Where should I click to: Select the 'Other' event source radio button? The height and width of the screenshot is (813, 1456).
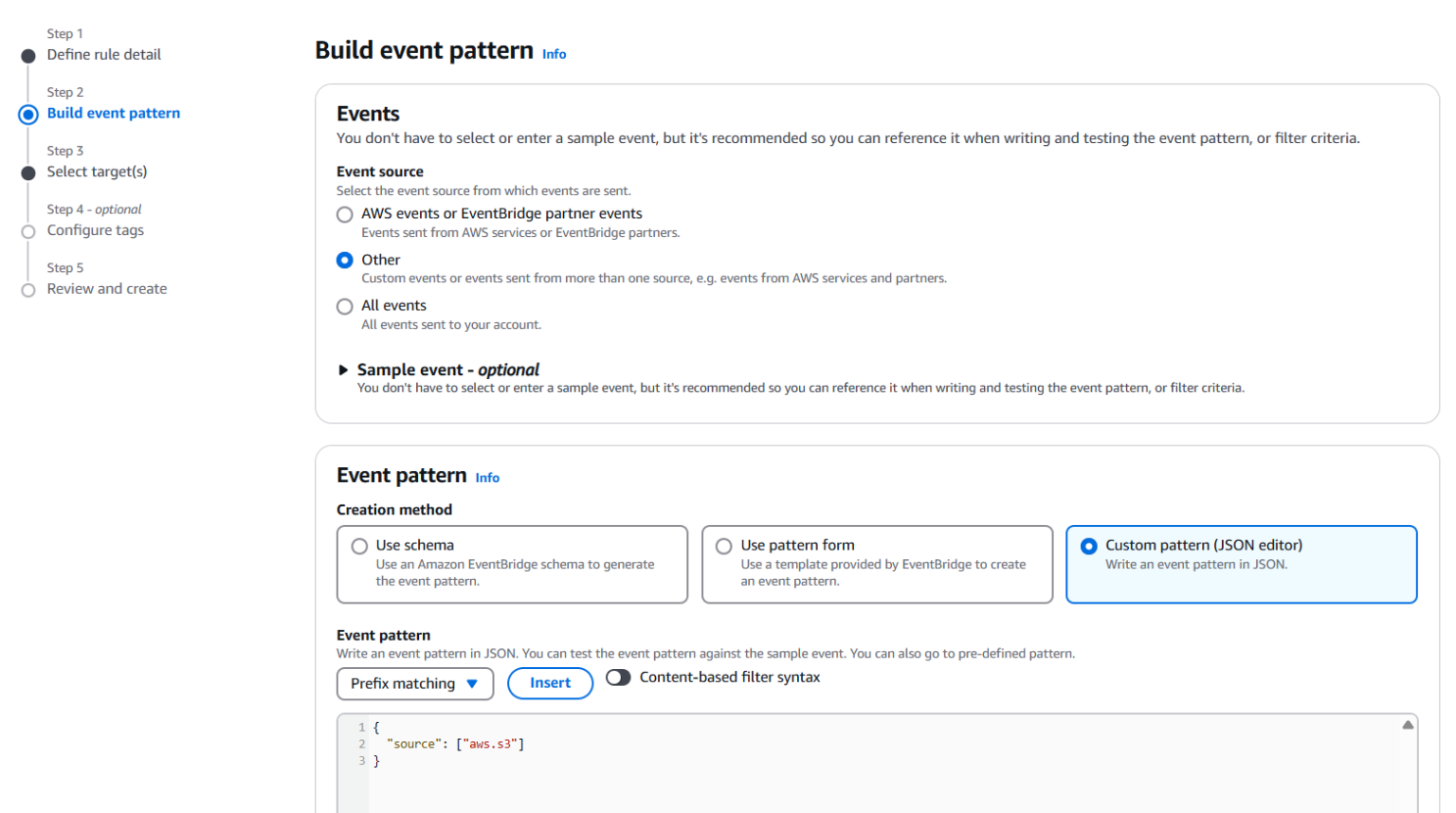[345, 261]
